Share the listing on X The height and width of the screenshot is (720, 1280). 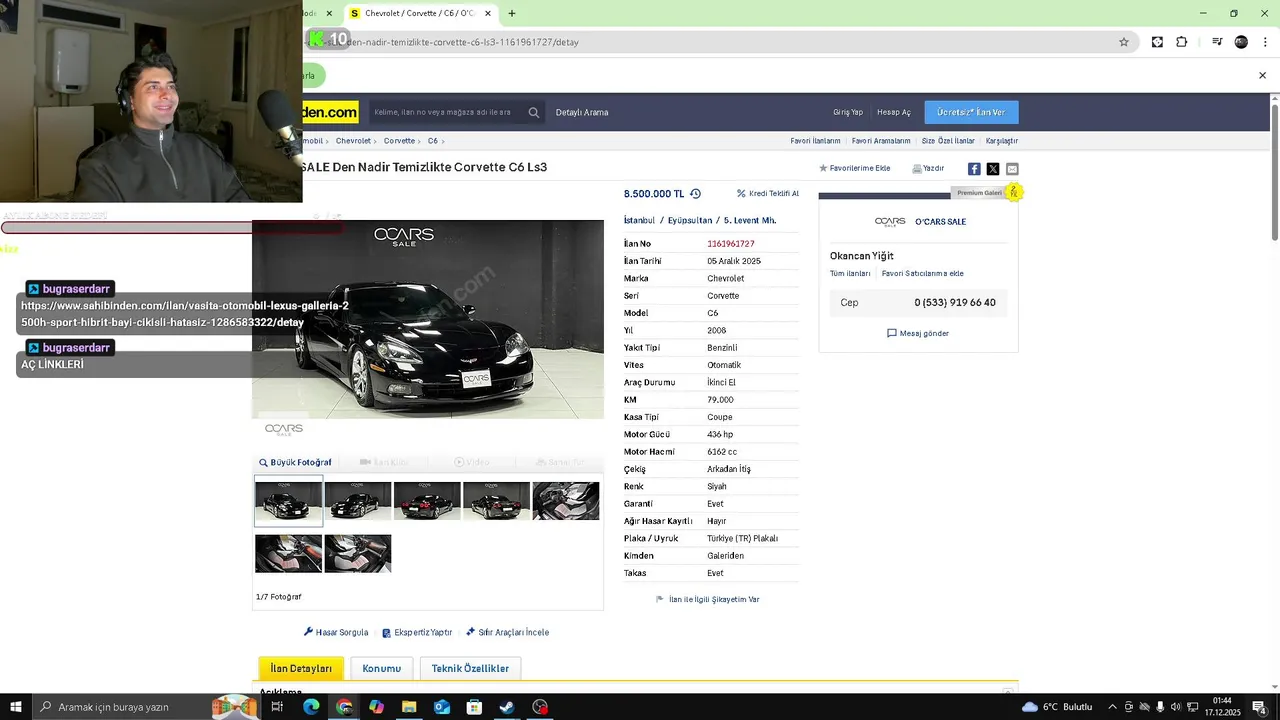[x=993, y=169]
